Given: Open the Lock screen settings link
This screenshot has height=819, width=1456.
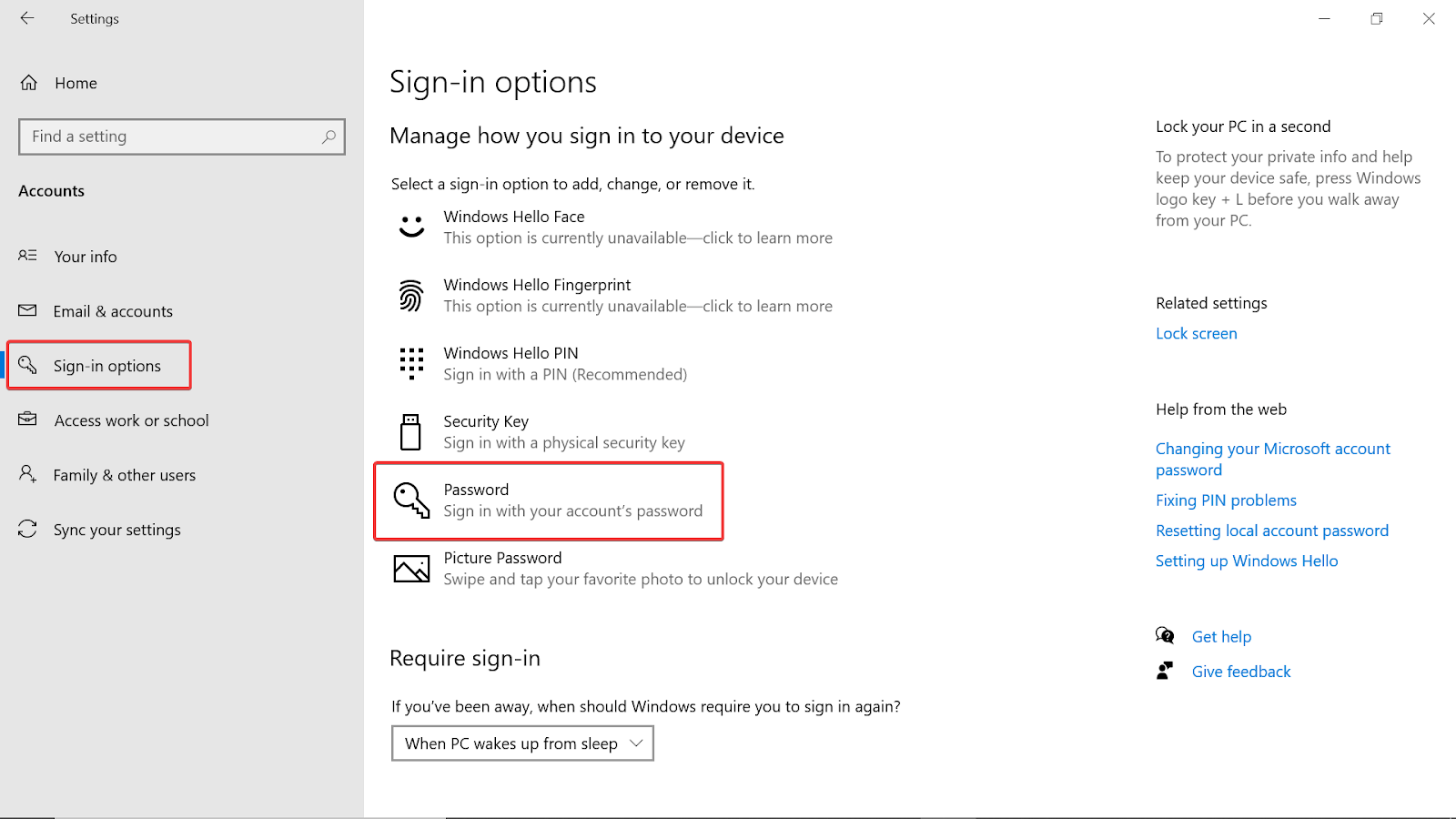Looking at the screenshot, I should 1196,333.
